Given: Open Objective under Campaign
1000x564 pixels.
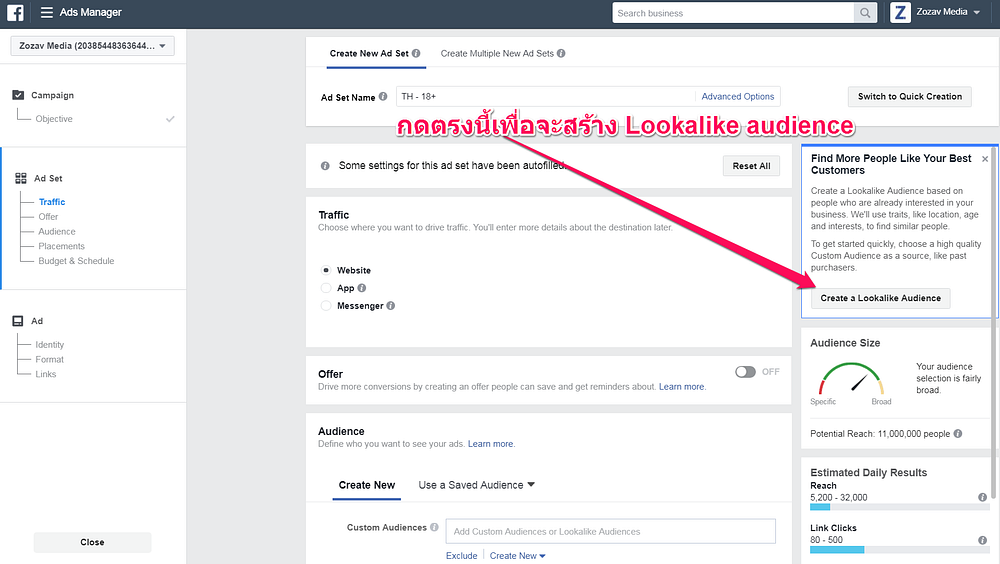Looking at the screenshot, I should (x=54, y=119).
